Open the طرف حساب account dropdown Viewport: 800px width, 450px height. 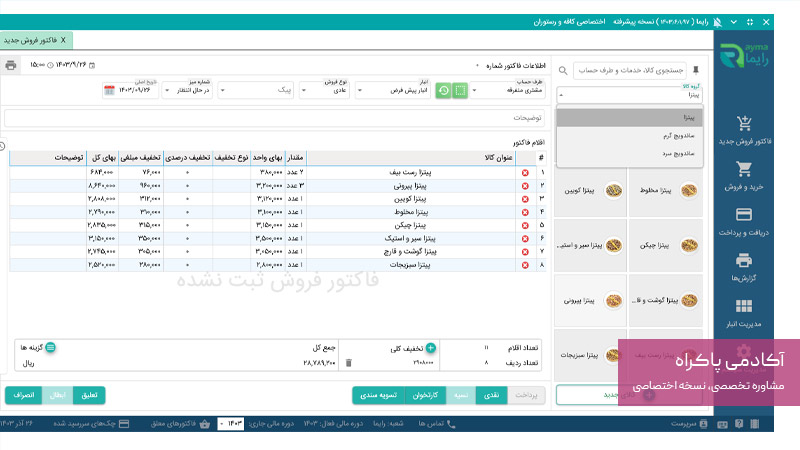pos(507,90)
